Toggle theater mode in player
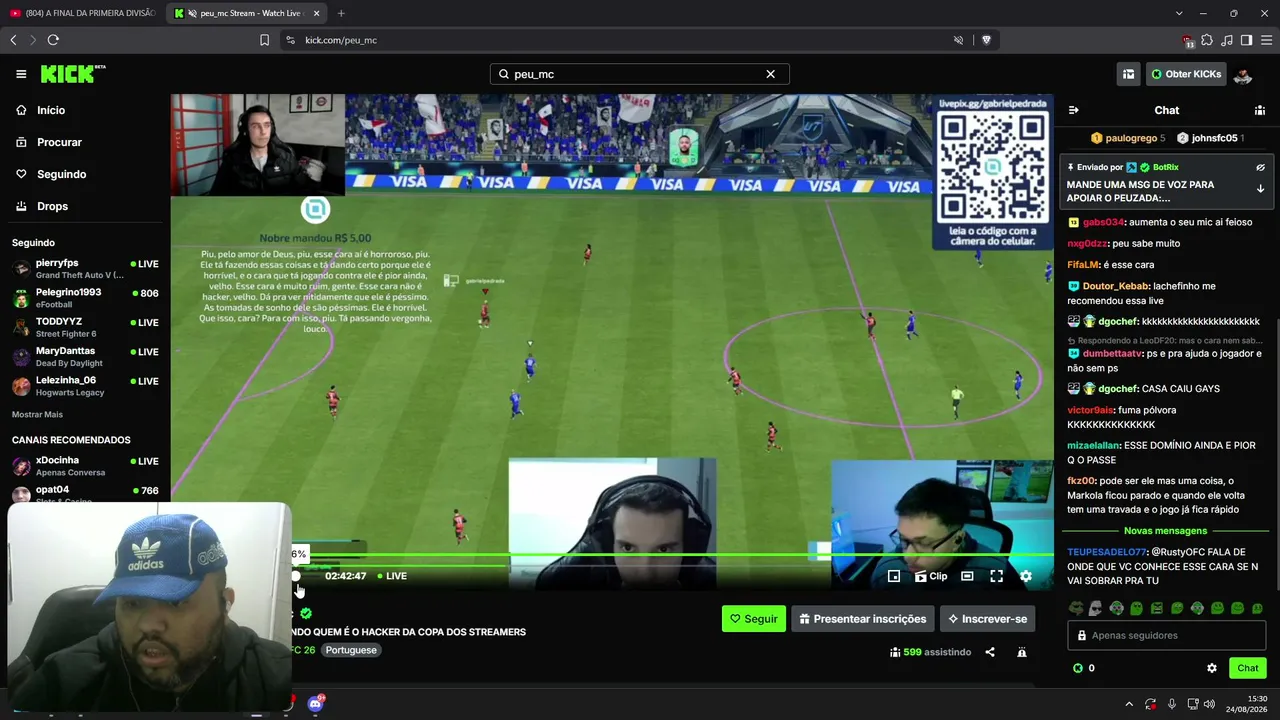The width and height of the screenshot is (1280, 720). pyautogui.click(x=967, y=576)
